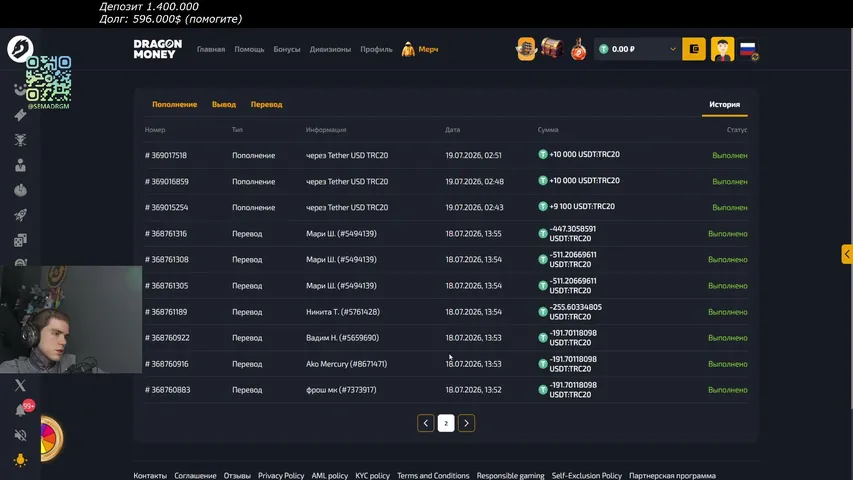This screenshot has width=853, height=480.
Task: Click the red potion flask icon
Action: coord(578,50)
